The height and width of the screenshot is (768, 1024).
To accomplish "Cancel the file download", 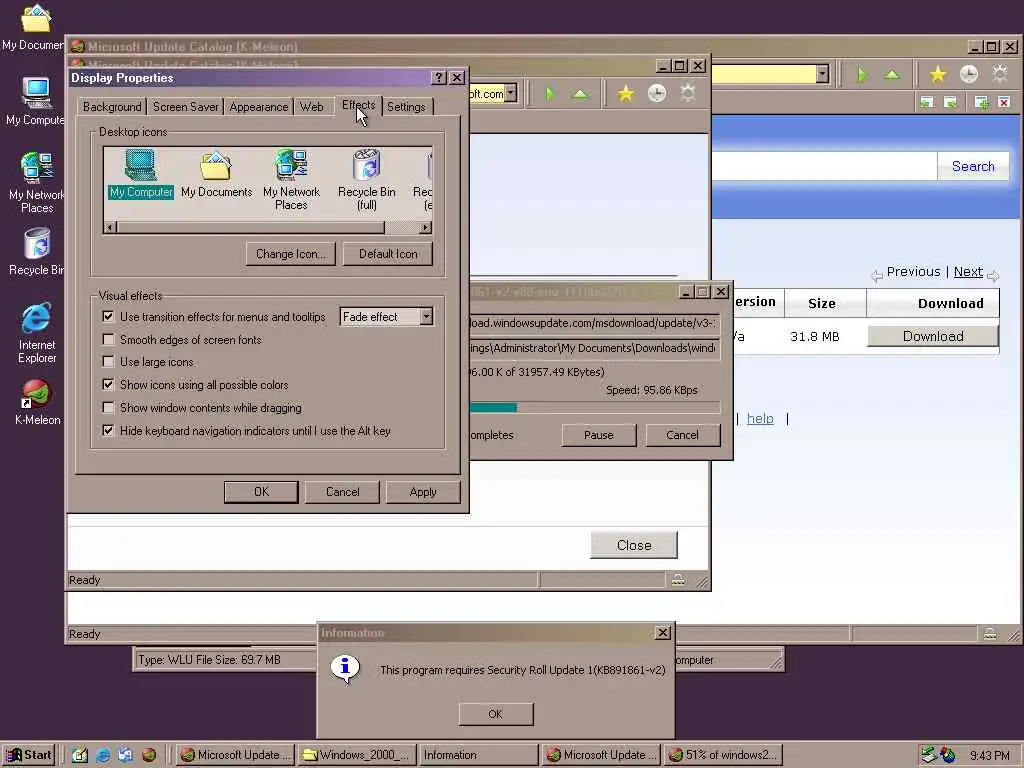I will click(x=682, y=435).
